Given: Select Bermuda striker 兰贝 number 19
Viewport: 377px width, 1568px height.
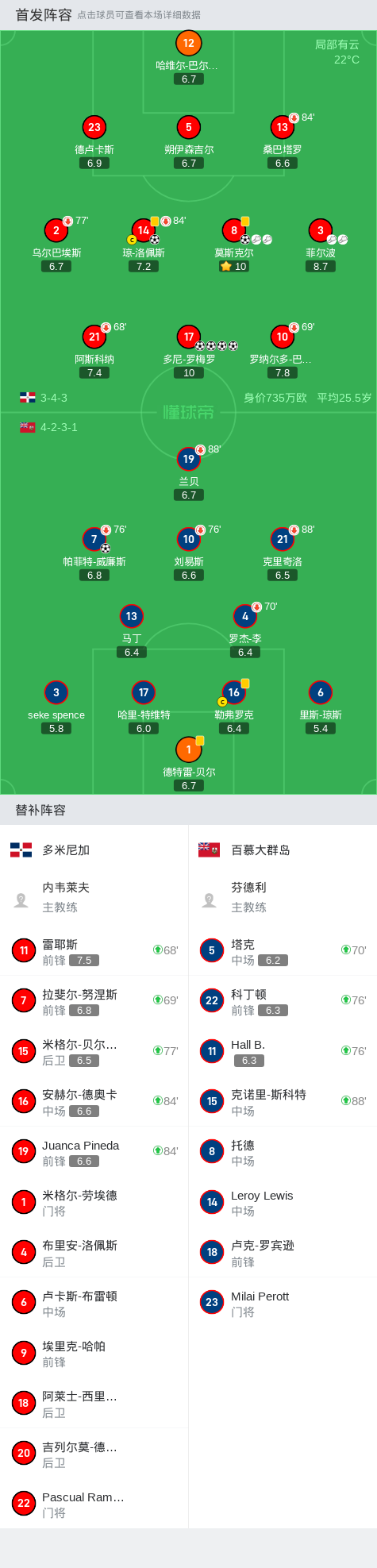Looking at the screenshot, I should click(188, 459).
